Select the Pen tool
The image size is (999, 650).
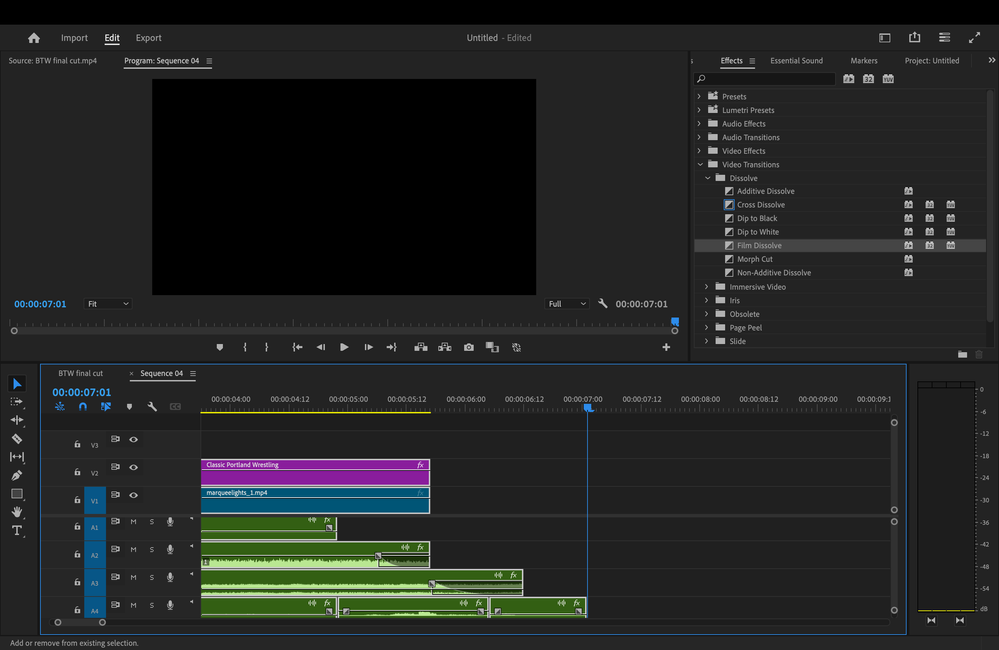[17, 476]
